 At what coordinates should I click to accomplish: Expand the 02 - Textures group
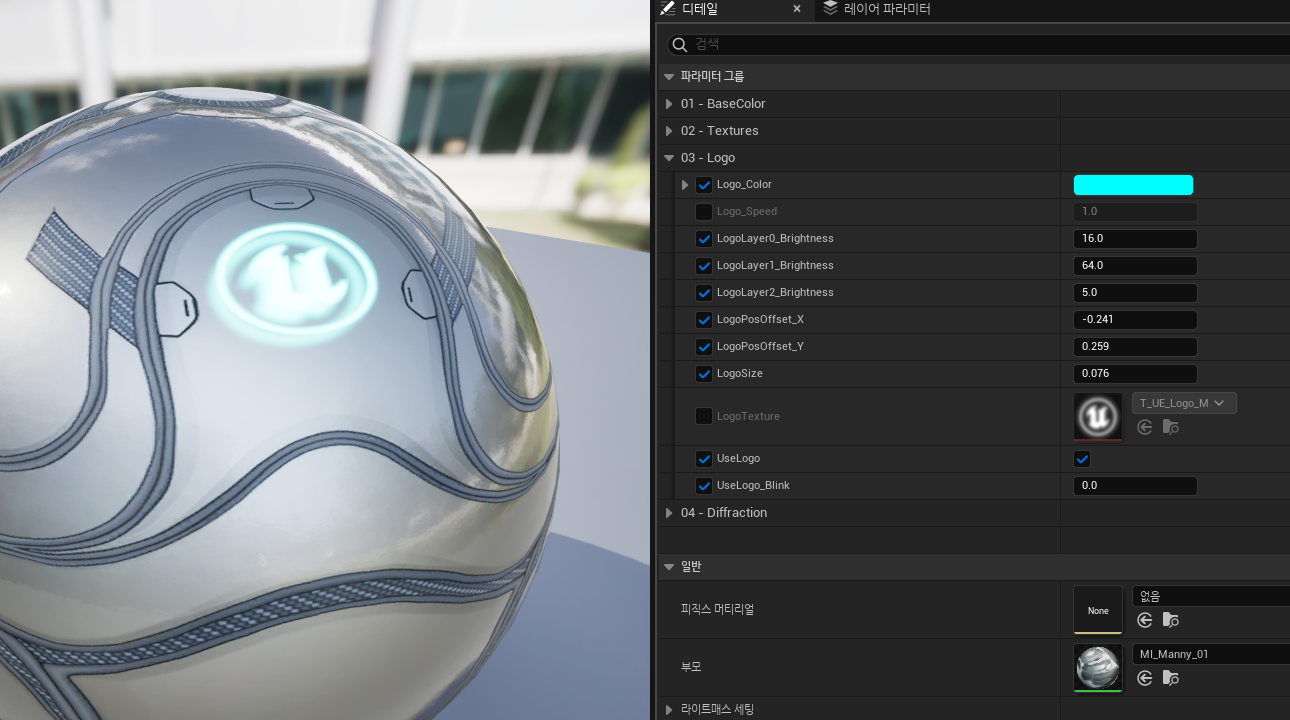point(670,131)
